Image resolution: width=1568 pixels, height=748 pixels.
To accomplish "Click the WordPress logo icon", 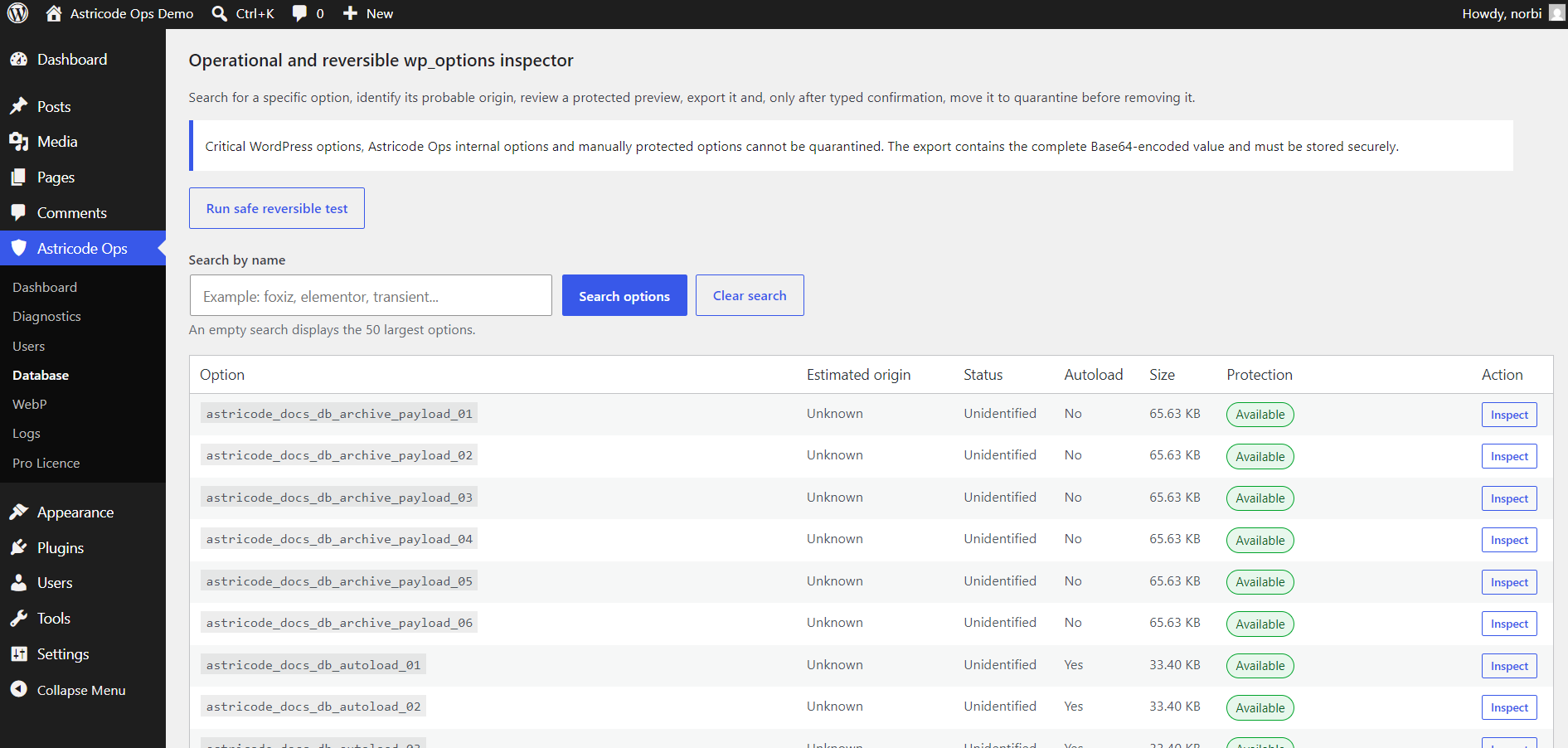I will (x=18, y=13).
